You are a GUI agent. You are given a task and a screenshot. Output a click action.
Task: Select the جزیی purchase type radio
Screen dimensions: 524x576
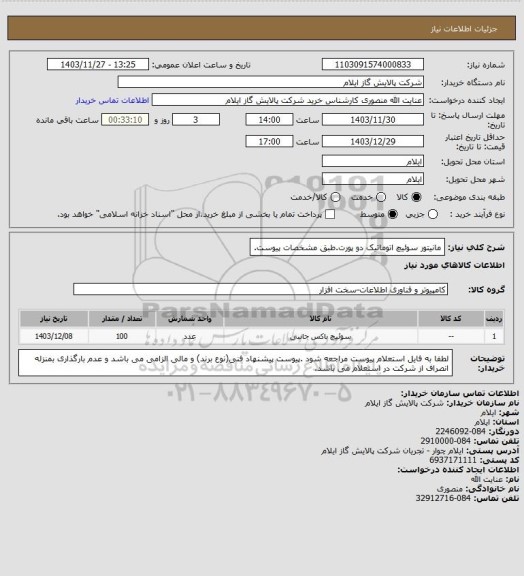click(433, 214)
